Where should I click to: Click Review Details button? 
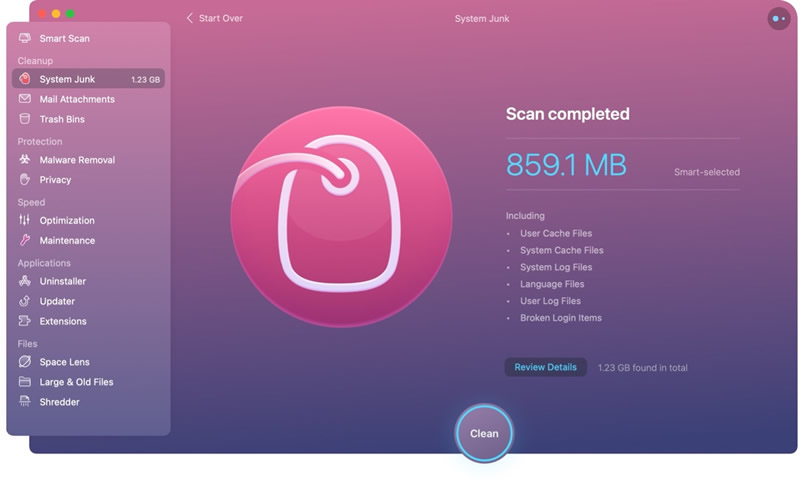(545, 367)
